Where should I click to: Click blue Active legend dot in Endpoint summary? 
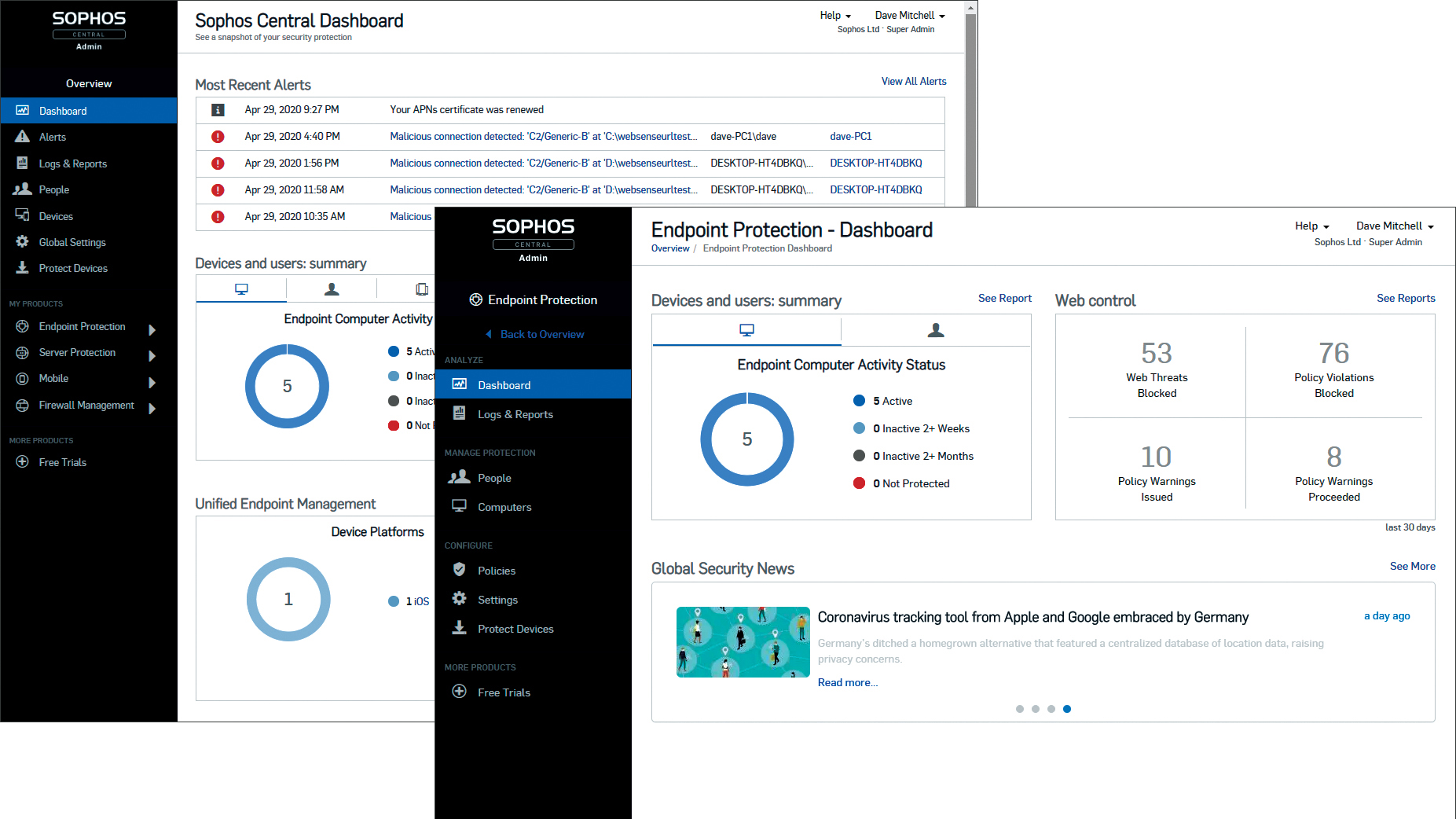[860, 401]
